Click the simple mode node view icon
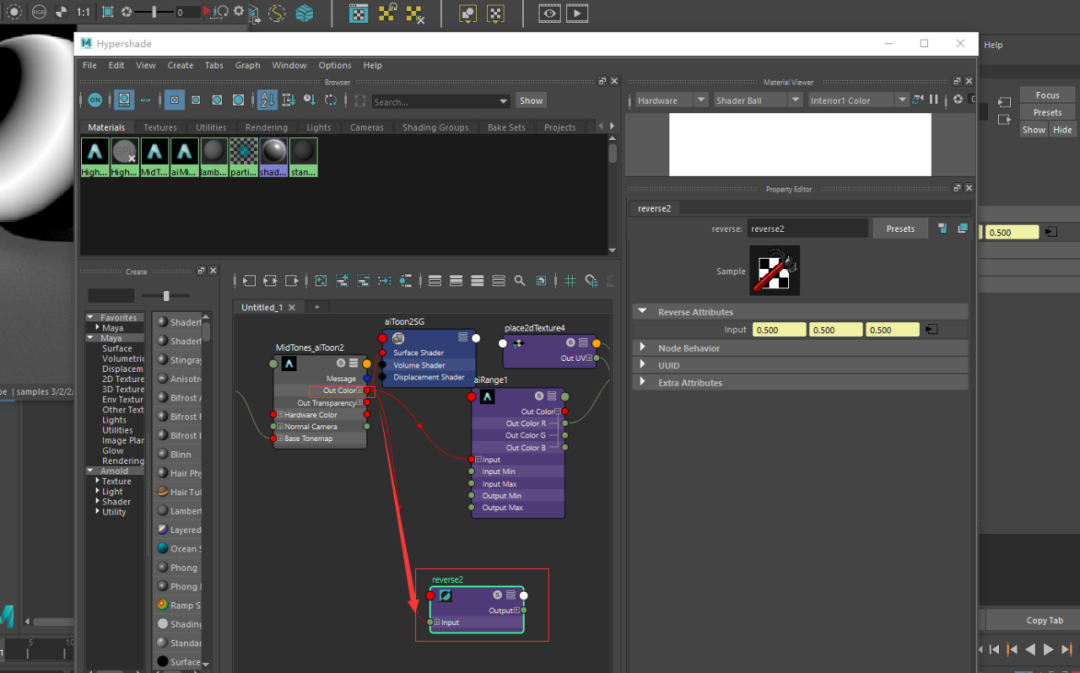Image resolution: width=1080 pixels, height=673 pixels. 435,281
